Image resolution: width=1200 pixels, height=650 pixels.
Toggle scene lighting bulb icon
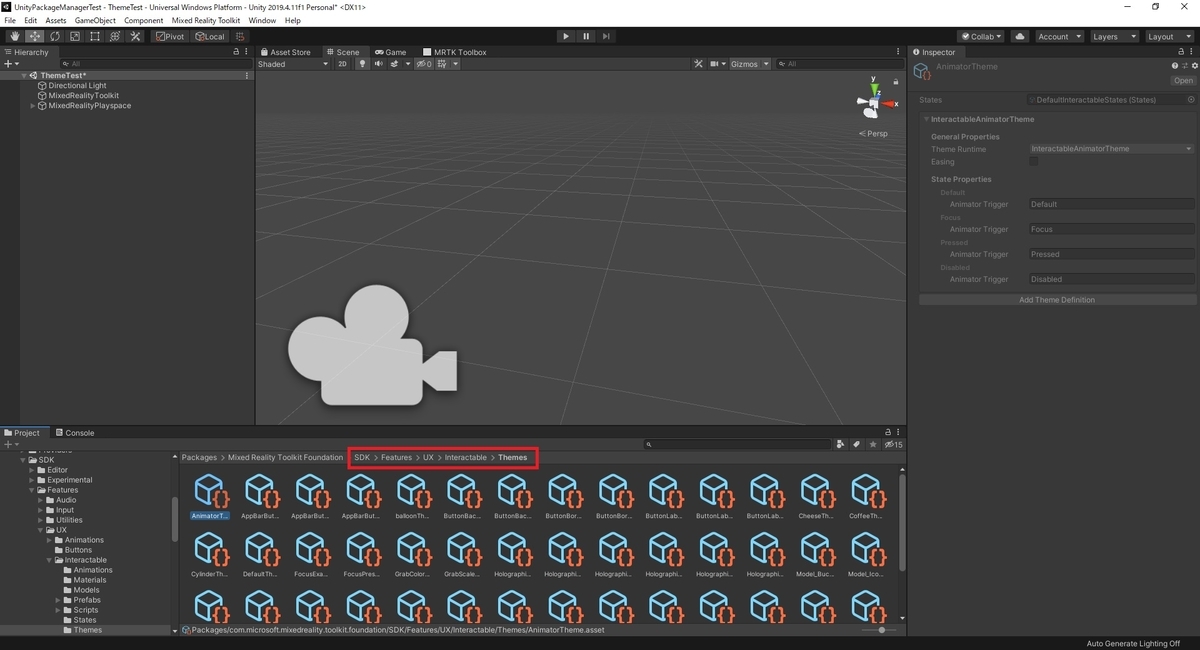[x=363, y=64]
